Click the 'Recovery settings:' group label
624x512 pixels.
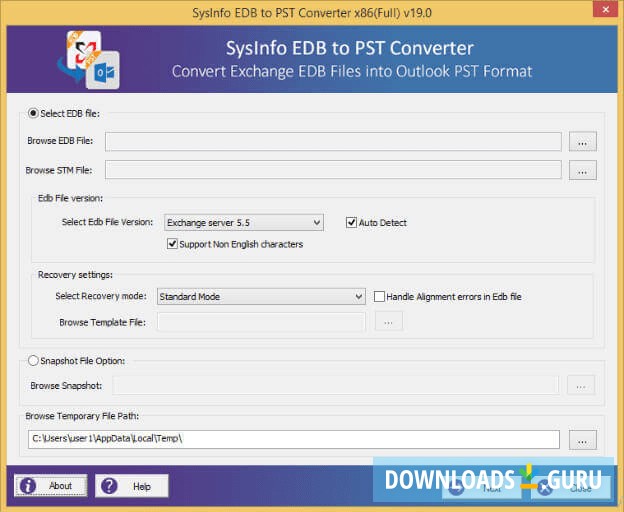75,274
